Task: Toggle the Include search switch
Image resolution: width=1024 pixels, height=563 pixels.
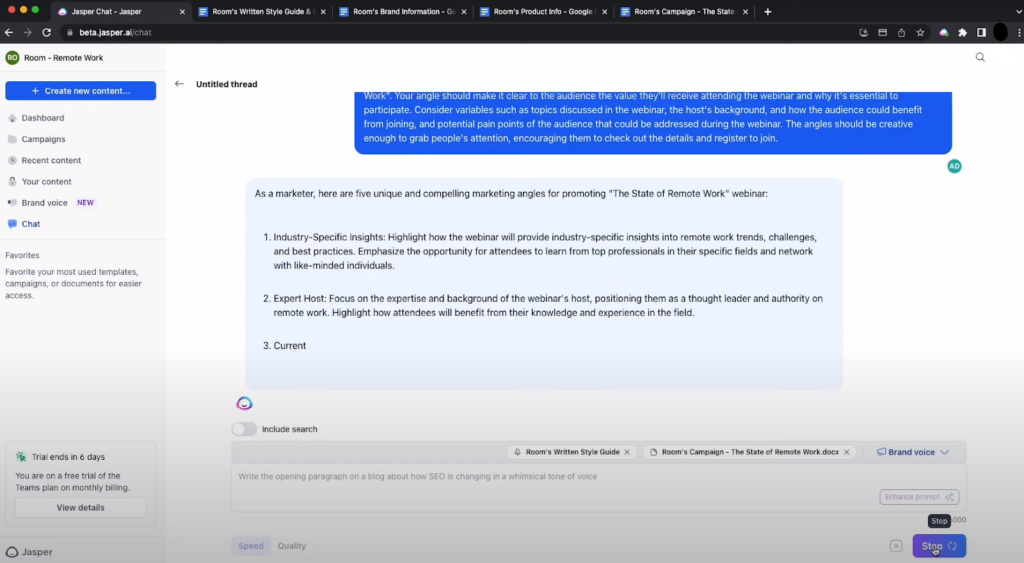Action: 244,429
